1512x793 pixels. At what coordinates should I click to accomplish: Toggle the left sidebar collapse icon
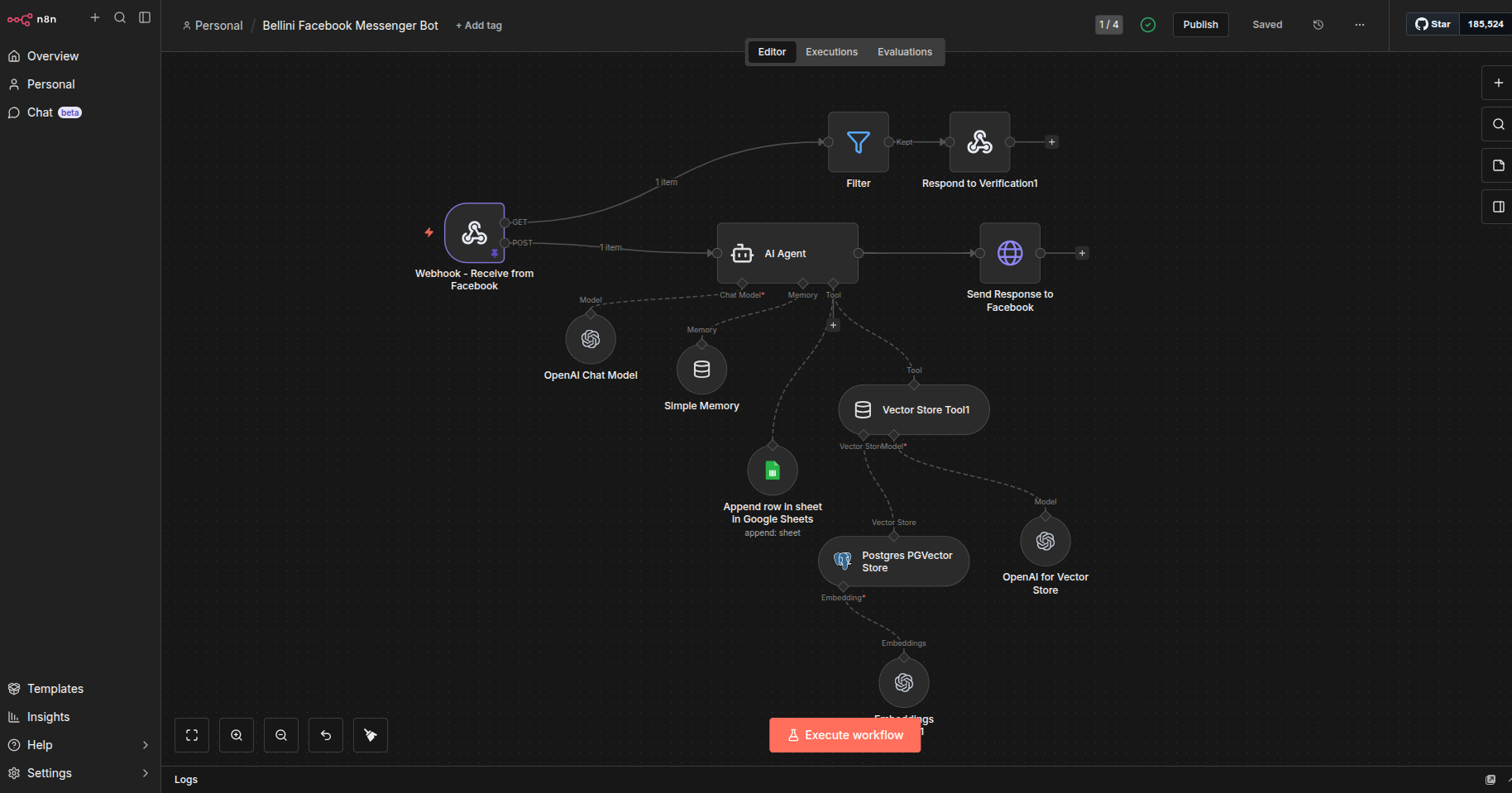click(145, 17)
